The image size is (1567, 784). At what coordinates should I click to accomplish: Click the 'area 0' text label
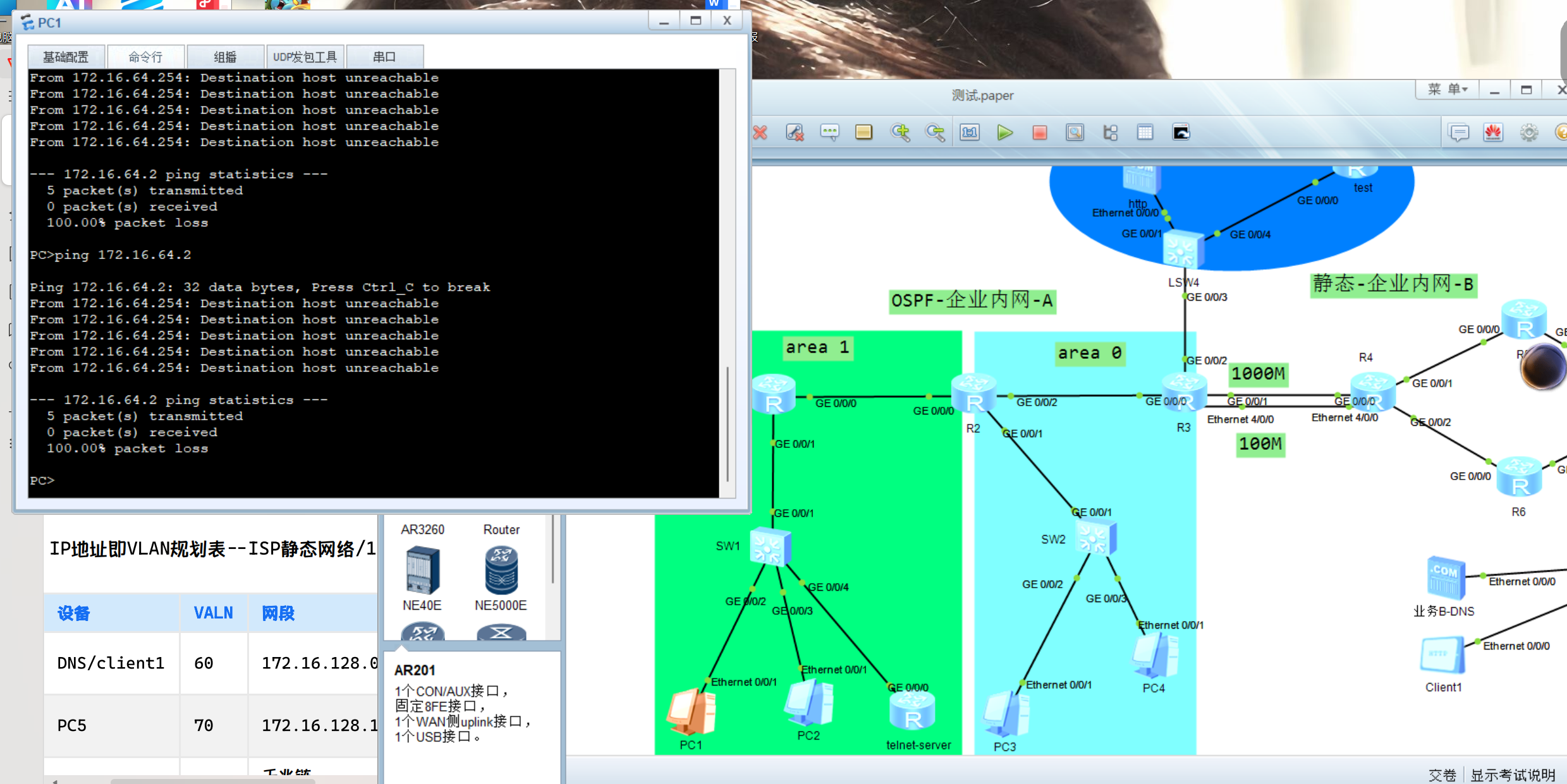(x=1090, y=353)
